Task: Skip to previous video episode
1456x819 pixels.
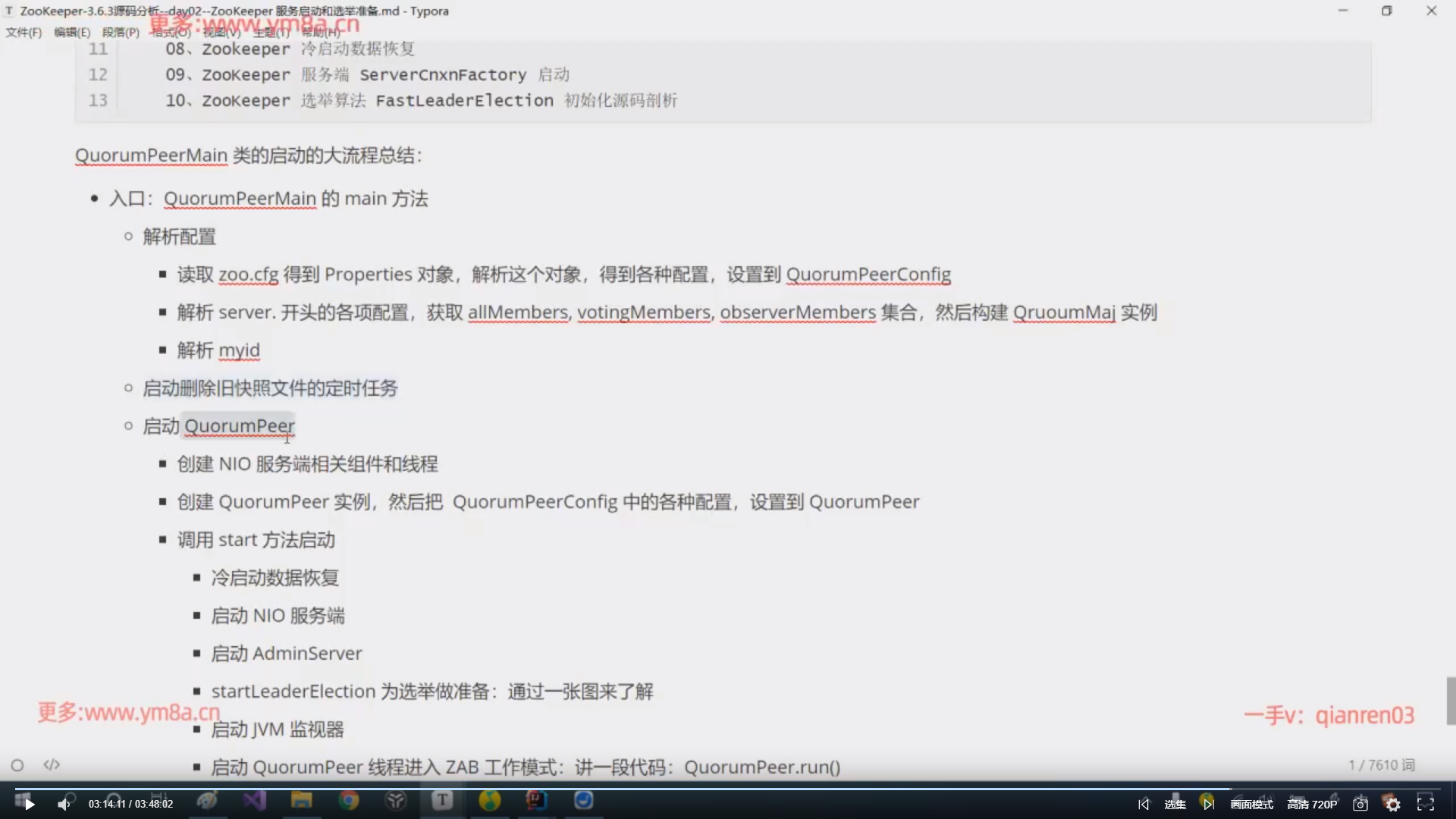Action: click(x=1144, y=804)
